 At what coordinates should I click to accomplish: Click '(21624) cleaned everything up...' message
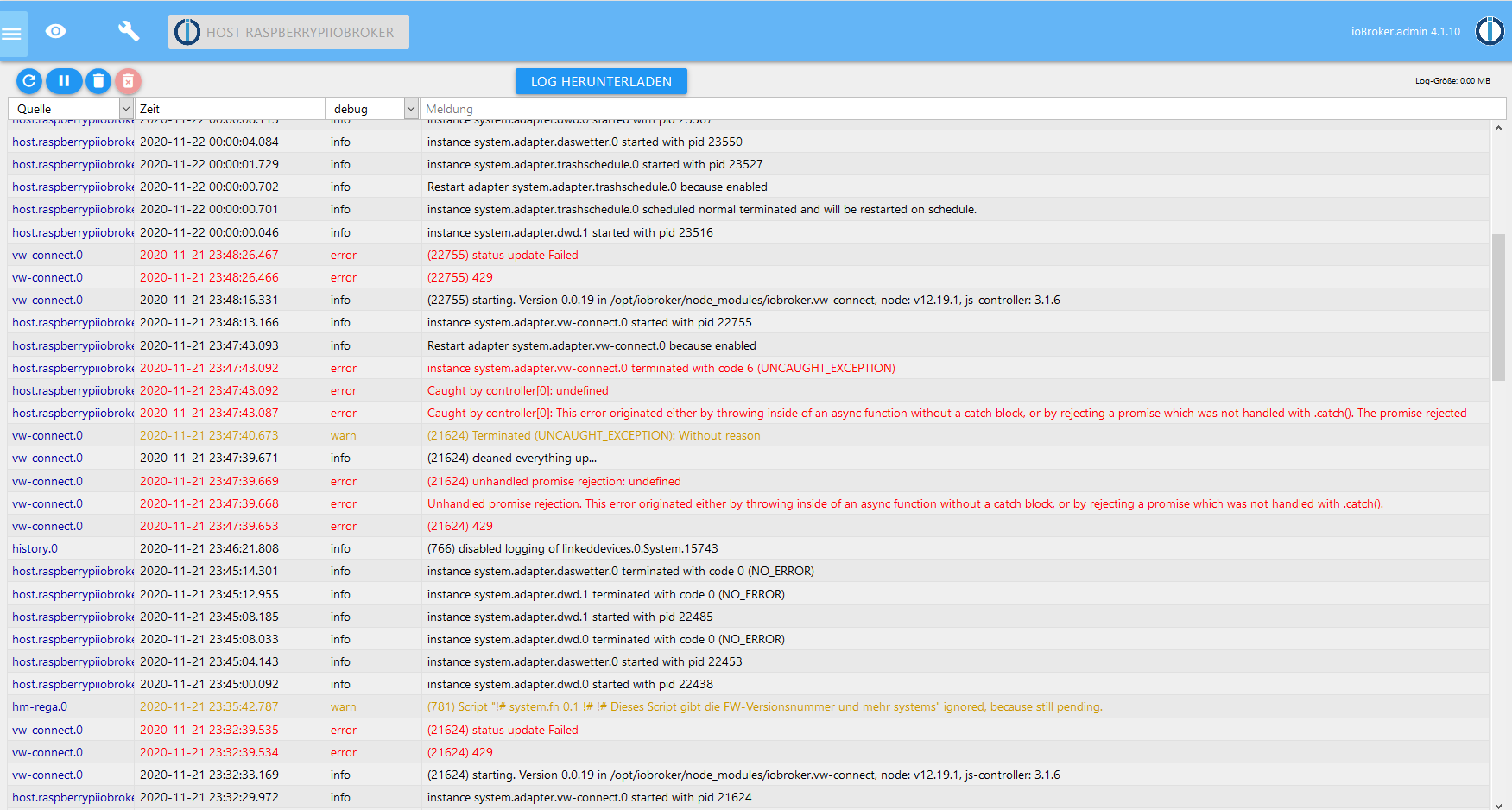tap(512, 458)
